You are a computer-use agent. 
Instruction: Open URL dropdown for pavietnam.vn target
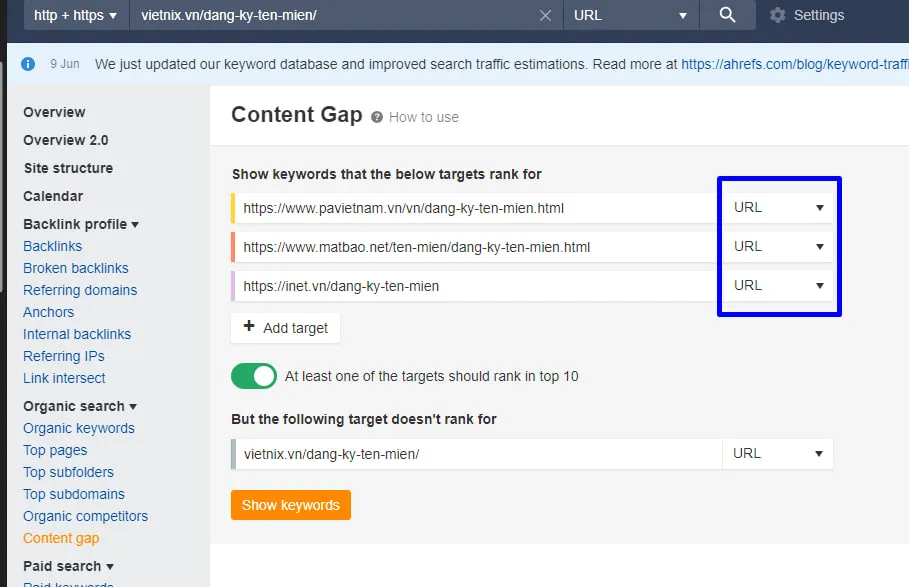[x=778, y=207]
